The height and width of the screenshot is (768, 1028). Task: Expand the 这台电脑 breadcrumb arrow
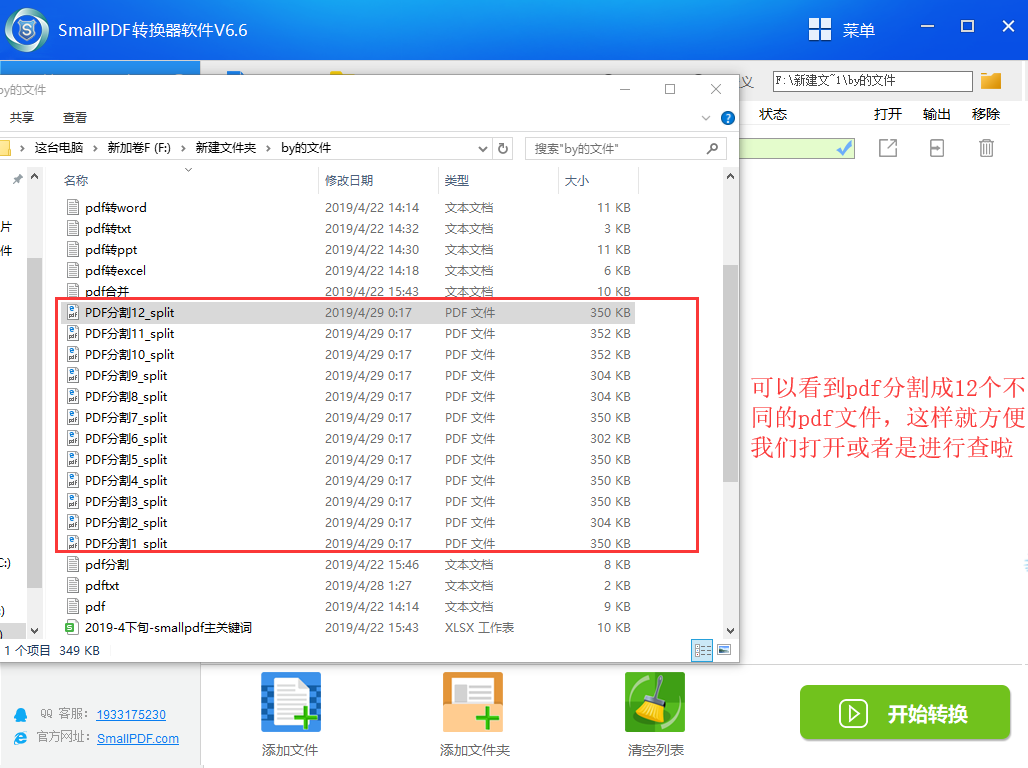[95, 148]
